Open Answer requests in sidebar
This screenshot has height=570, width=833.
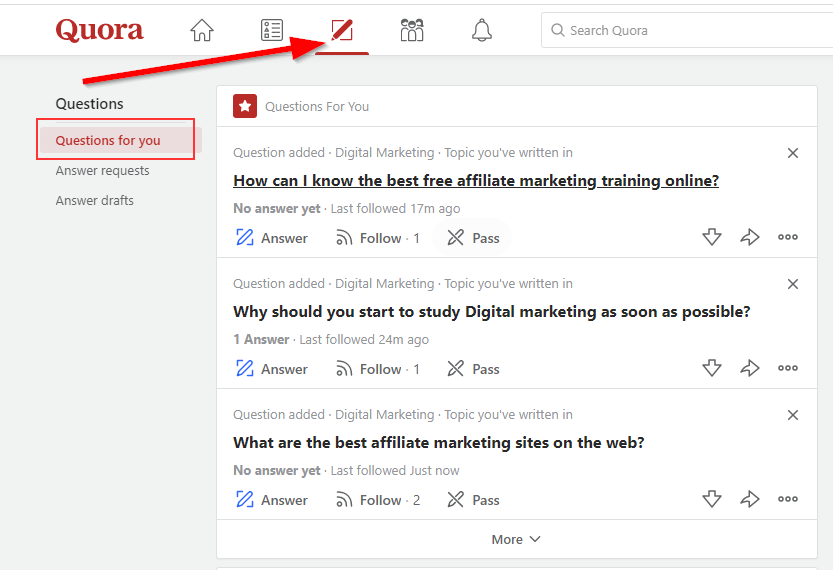pyautogui.click(x=103, y=171)
